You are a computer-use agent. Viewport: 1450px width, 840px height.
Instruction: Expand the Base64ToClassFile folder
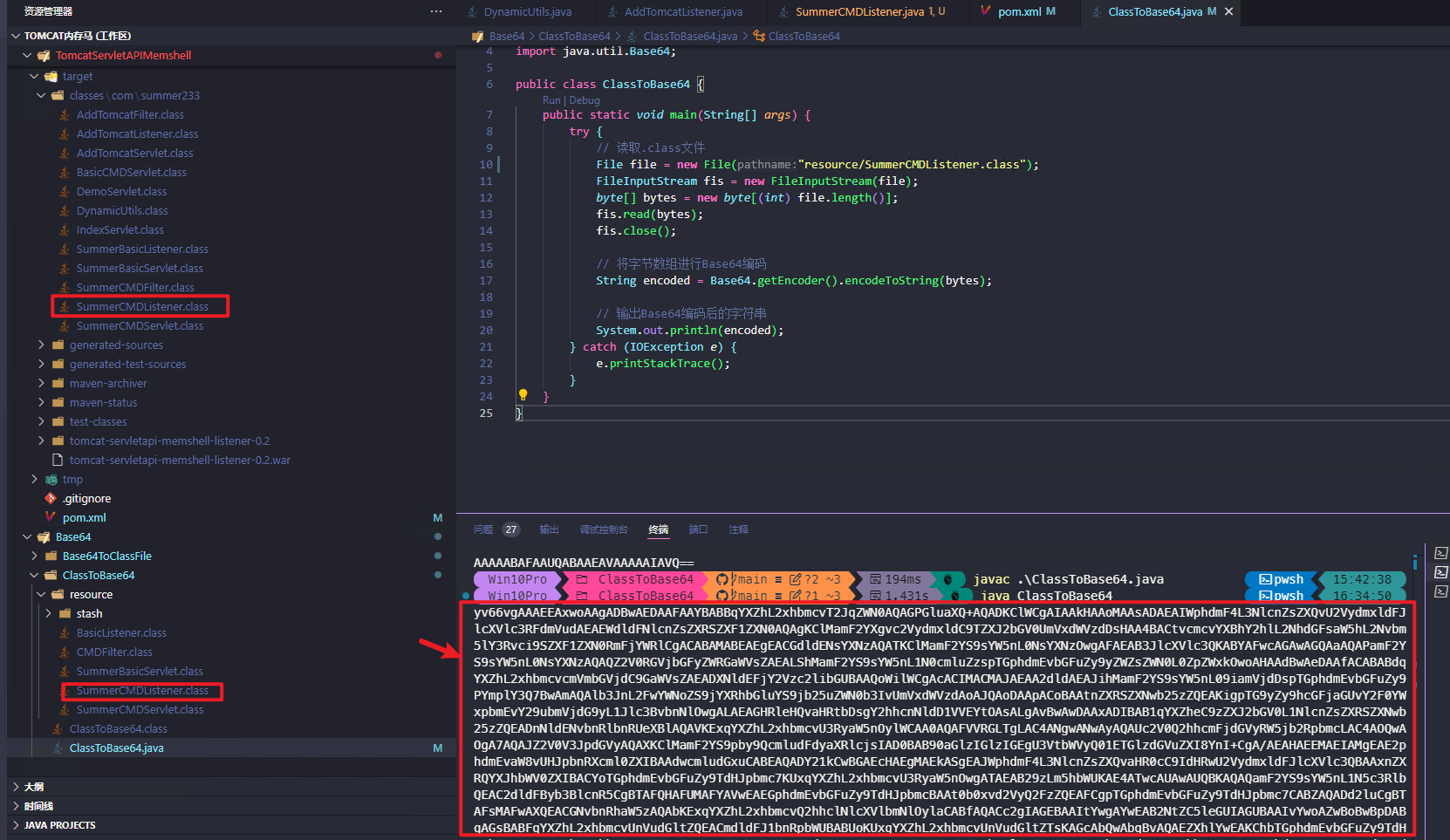click(34, 556)
